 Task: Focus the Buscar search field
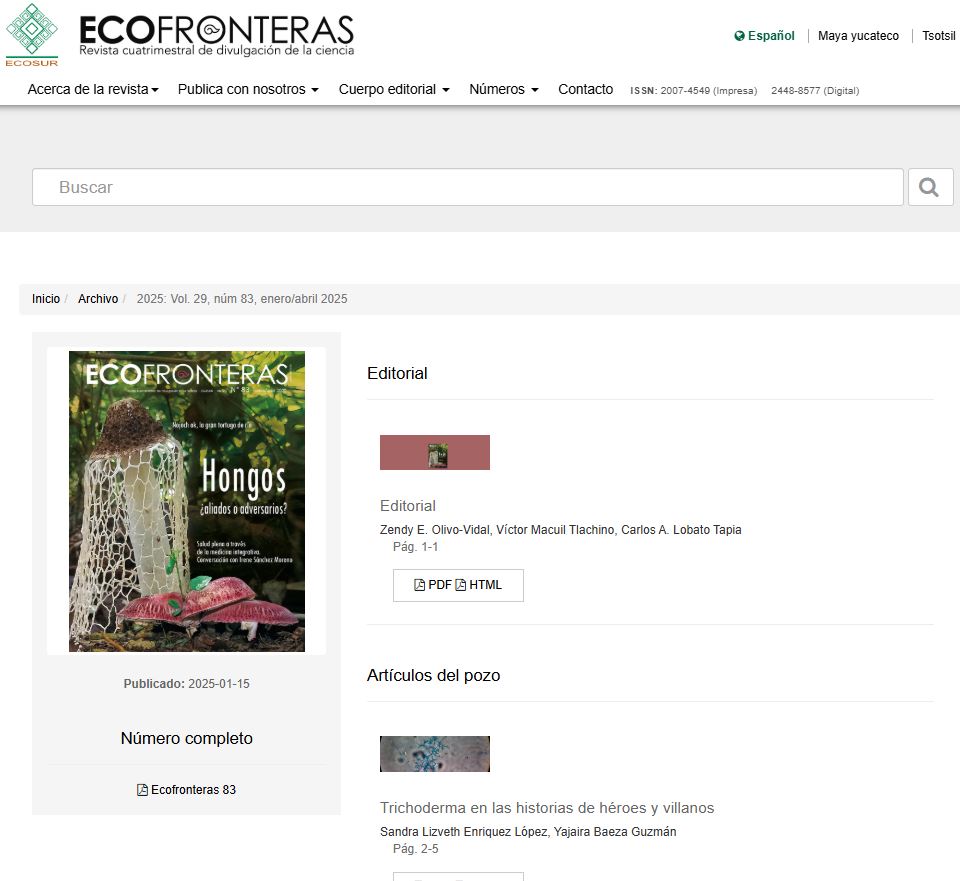pos(468,187)
